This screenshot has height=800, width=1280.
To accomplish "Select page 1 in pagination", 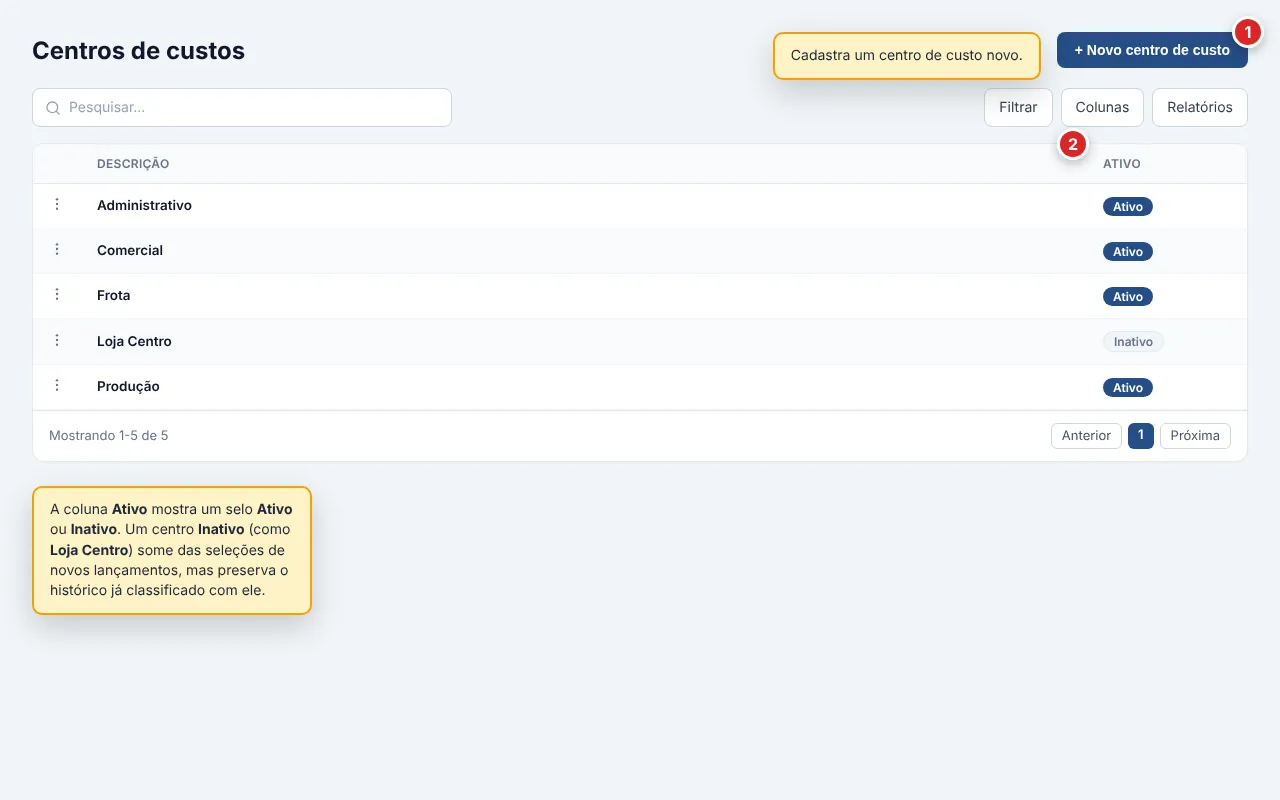I will tap(1141, 436).
